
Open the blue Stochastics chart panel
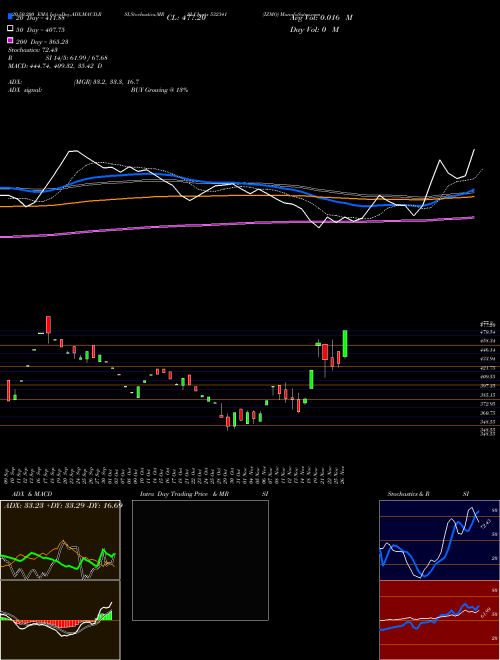(439, 540)
